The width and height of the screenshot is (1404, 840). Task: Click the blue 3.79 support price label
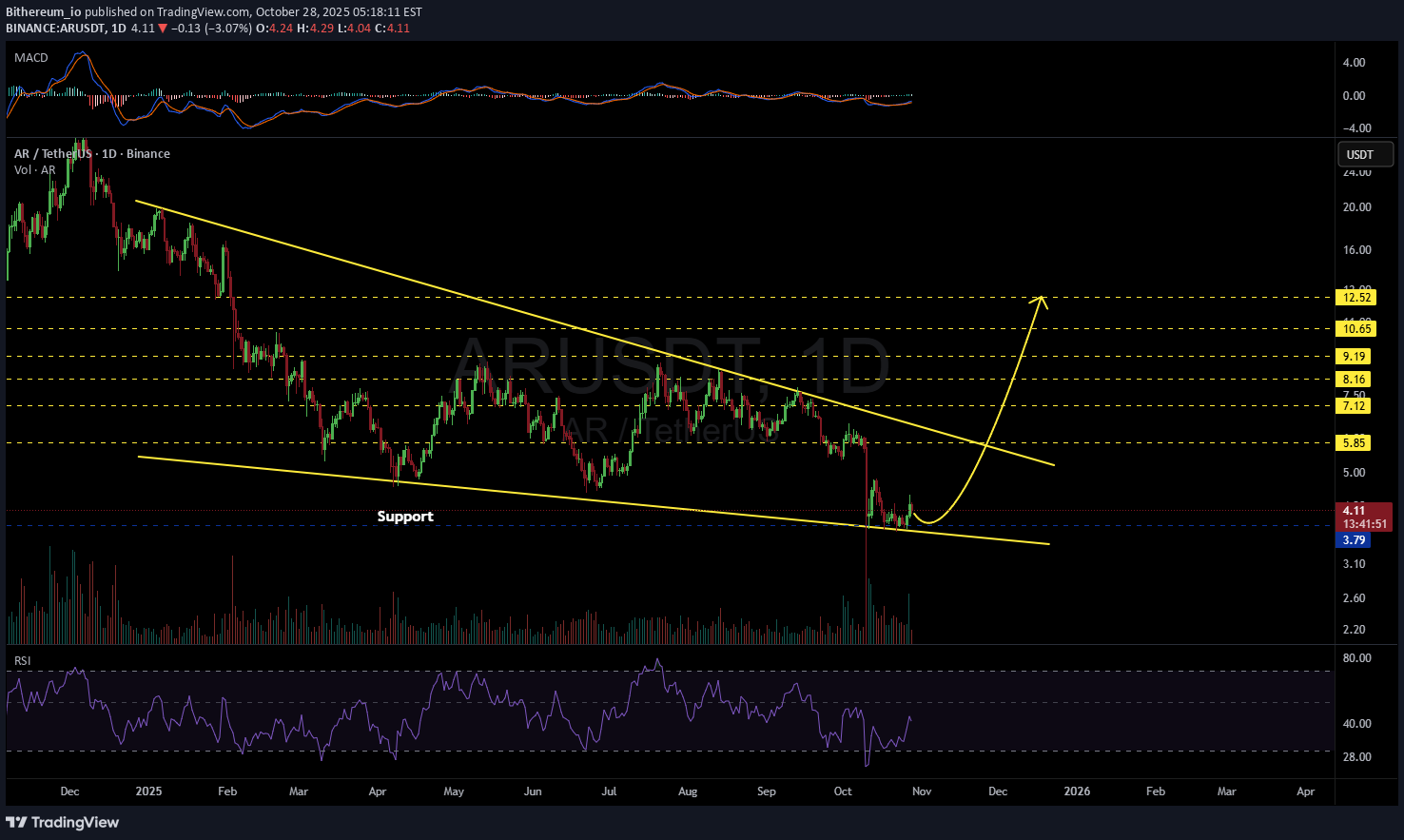pos(1353,540)
